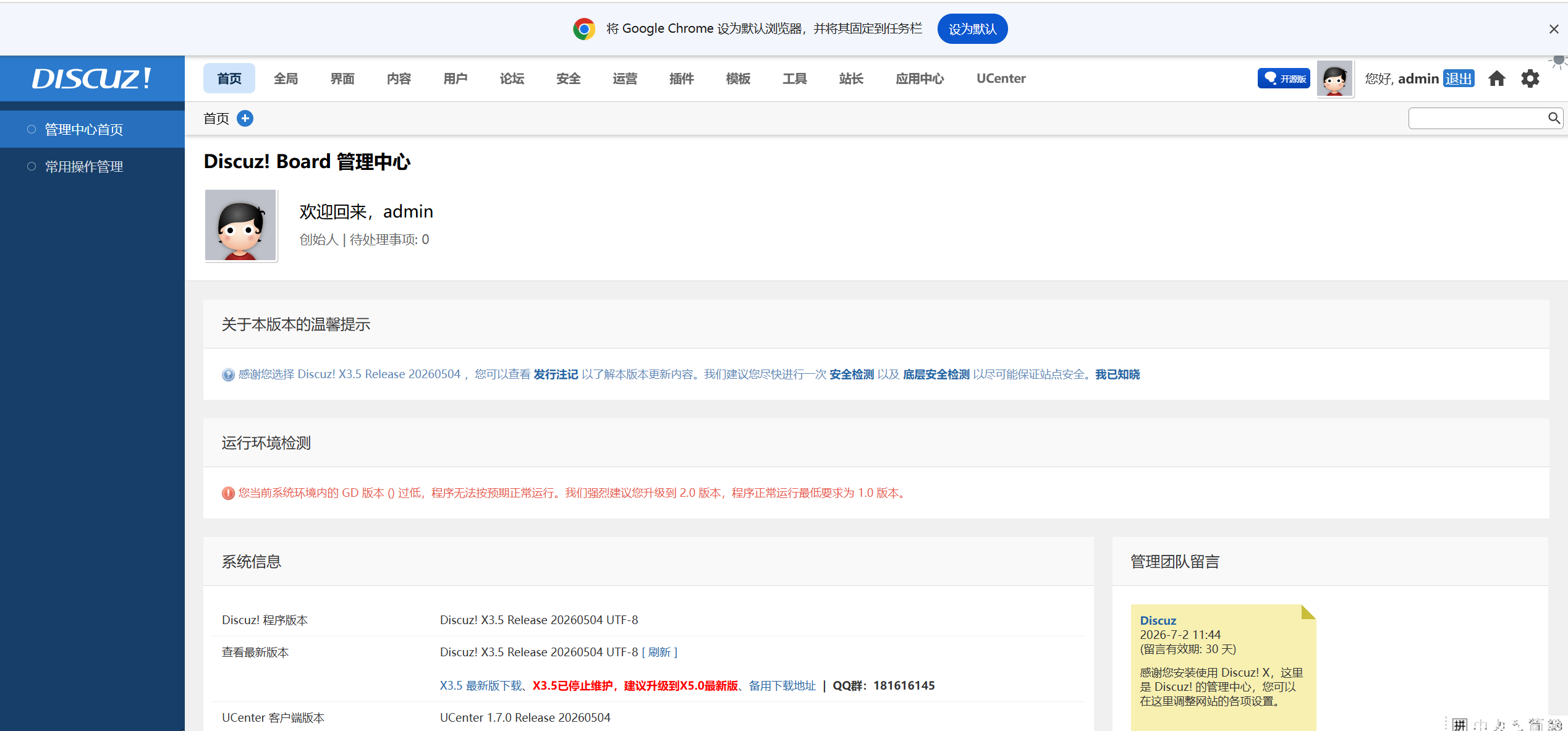Open the 运营 menu
The height and width of the screenshot is (731, 1568).
click(x=625, y=78)
